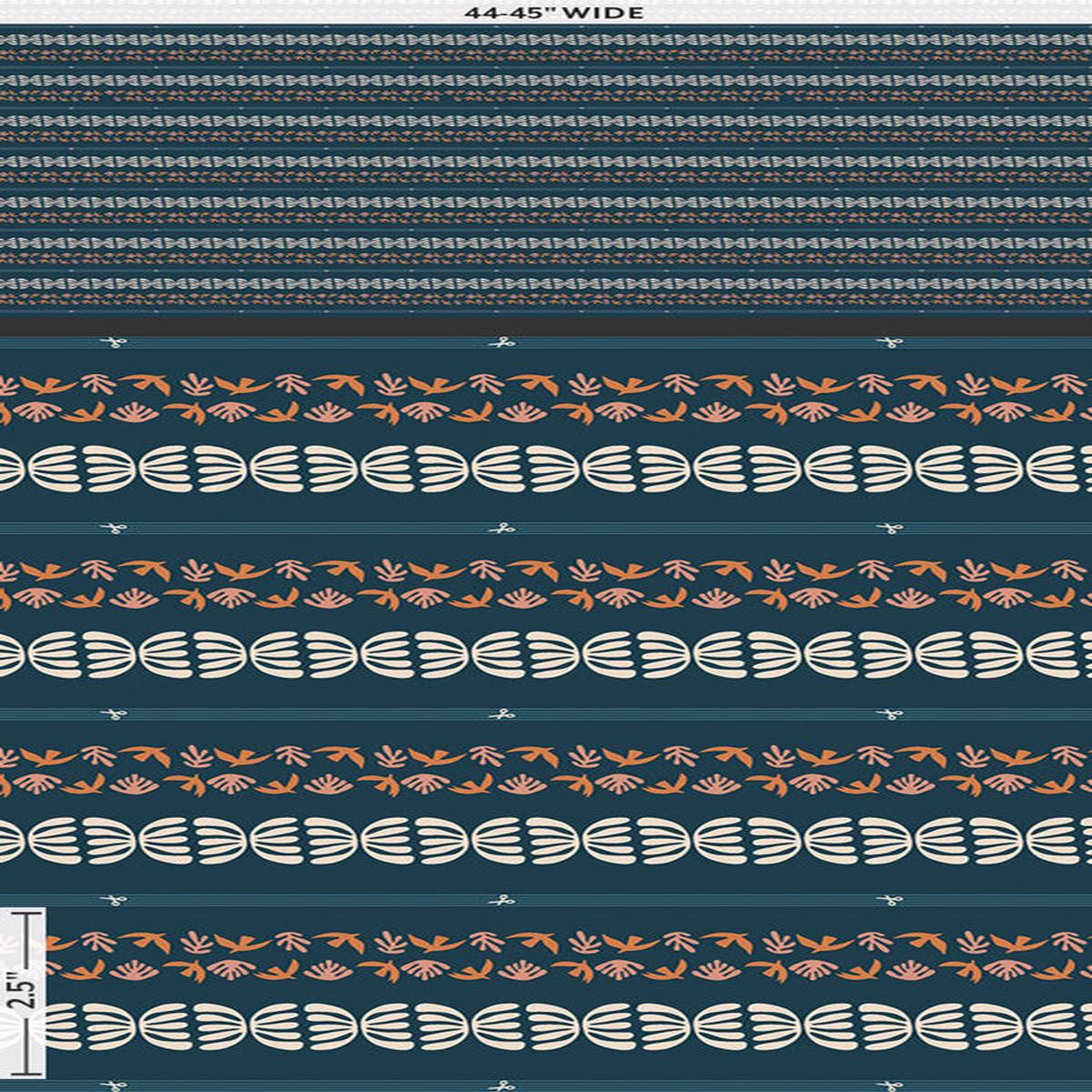The width and height of the screenshot is (1092, 1092).
Task: Click the dark charcoal divider band
Action: tap(546, 325)
